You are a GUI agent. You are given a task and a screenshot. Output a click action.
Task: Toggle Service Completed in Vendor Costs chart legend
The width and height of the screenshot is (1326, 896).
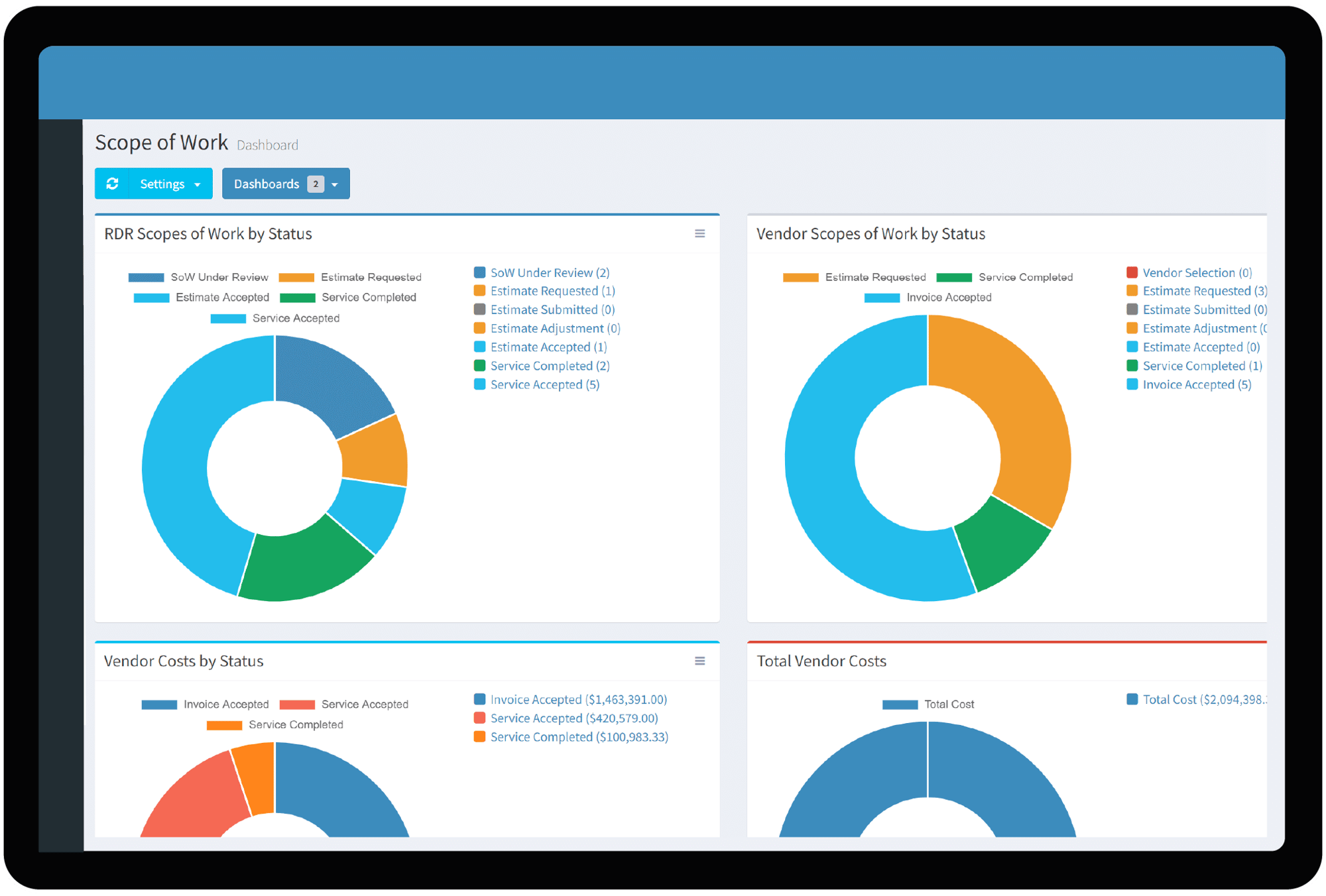click(274, 725)
